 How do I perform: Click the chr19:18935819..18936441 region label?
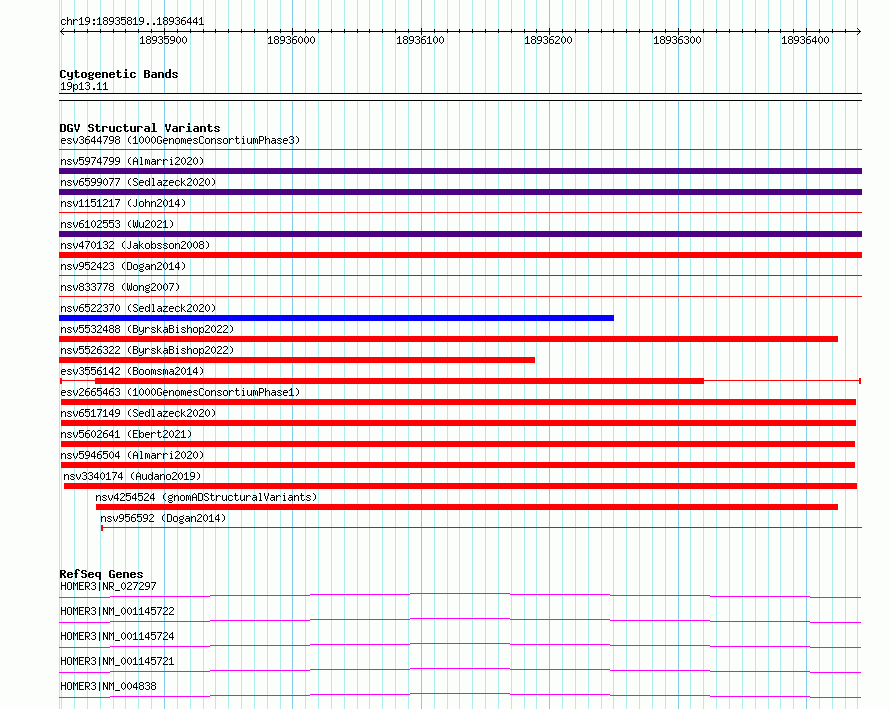coord(132,22)
